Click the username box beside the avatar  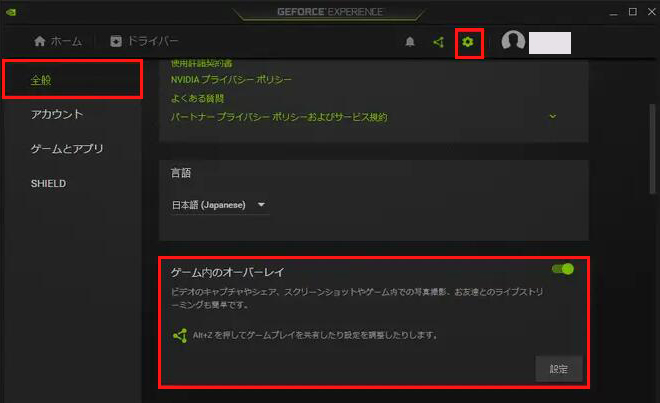[549, 42]
